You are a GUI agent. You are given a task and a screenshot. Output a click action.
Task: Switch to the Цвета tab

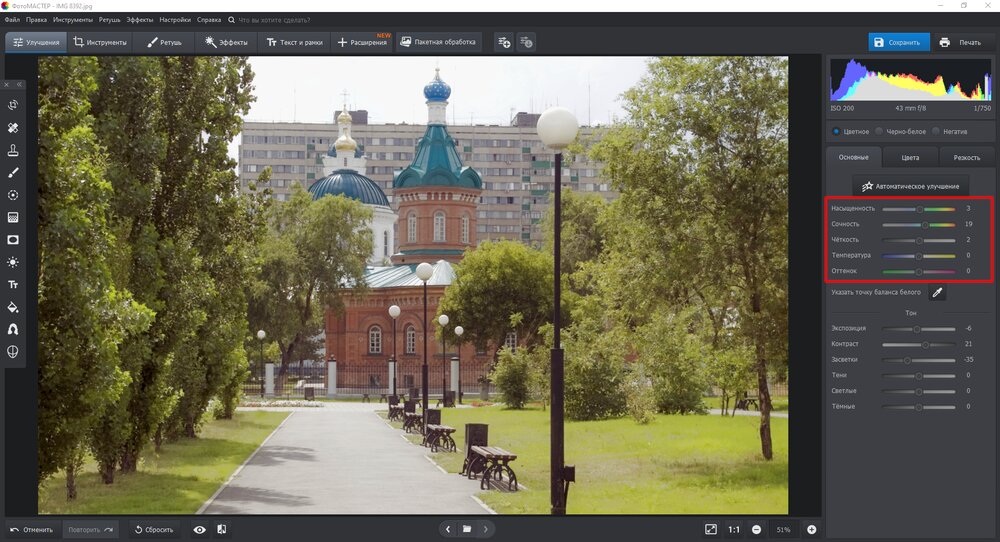910,157
